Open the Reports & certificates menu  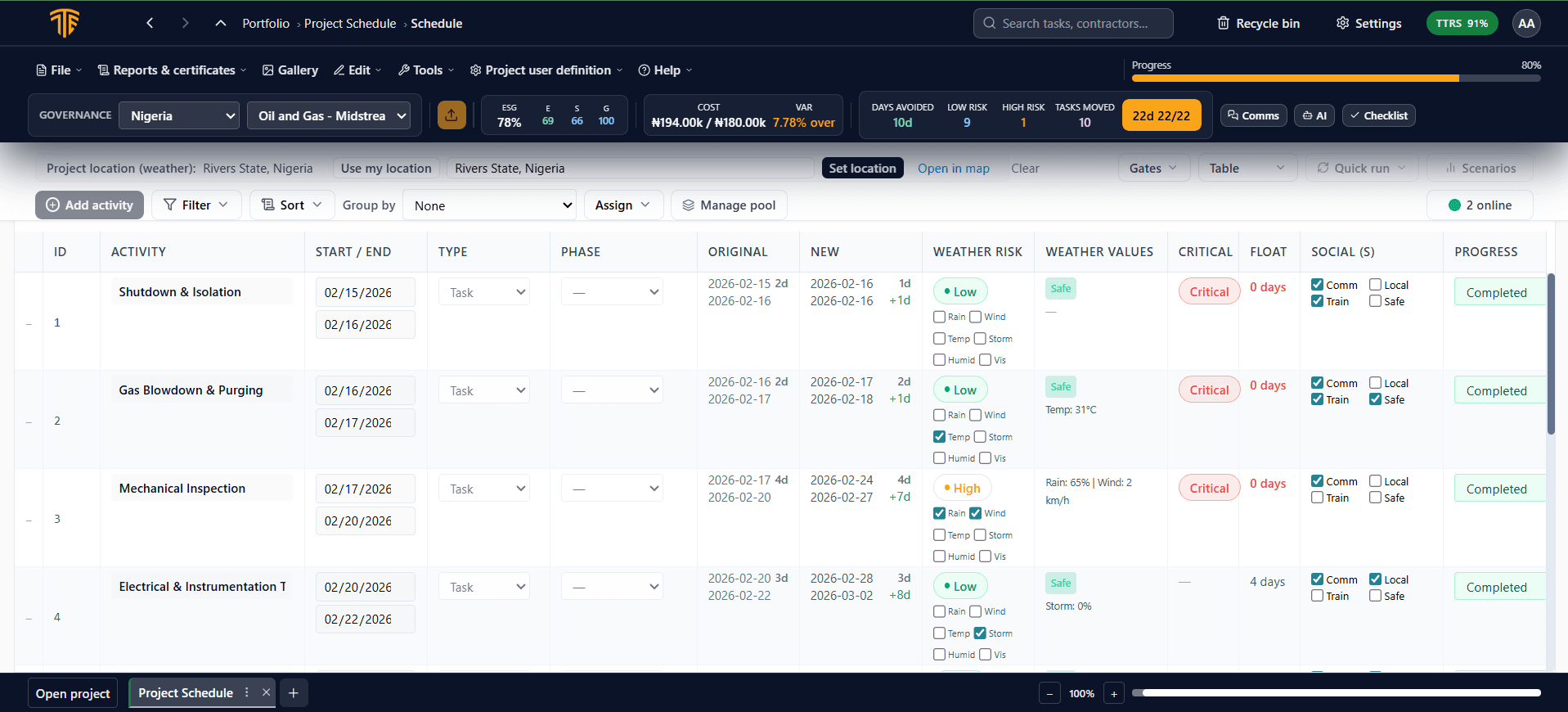tap(172, 70)
